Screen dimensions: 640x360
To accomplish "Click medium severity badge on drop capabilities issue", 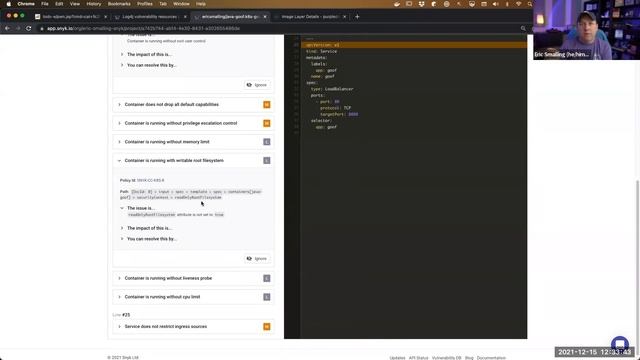I will coord(267,105).
